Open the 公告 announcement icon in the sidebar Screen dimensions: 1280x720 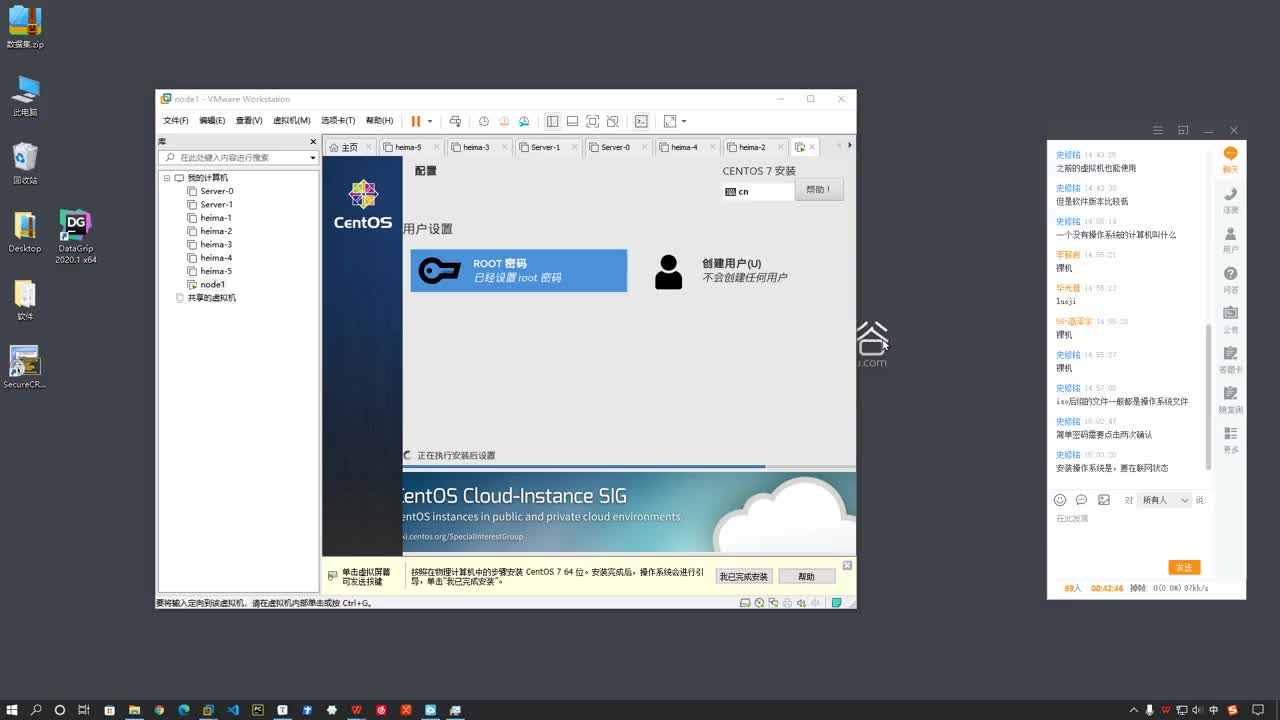point(1231,320)
